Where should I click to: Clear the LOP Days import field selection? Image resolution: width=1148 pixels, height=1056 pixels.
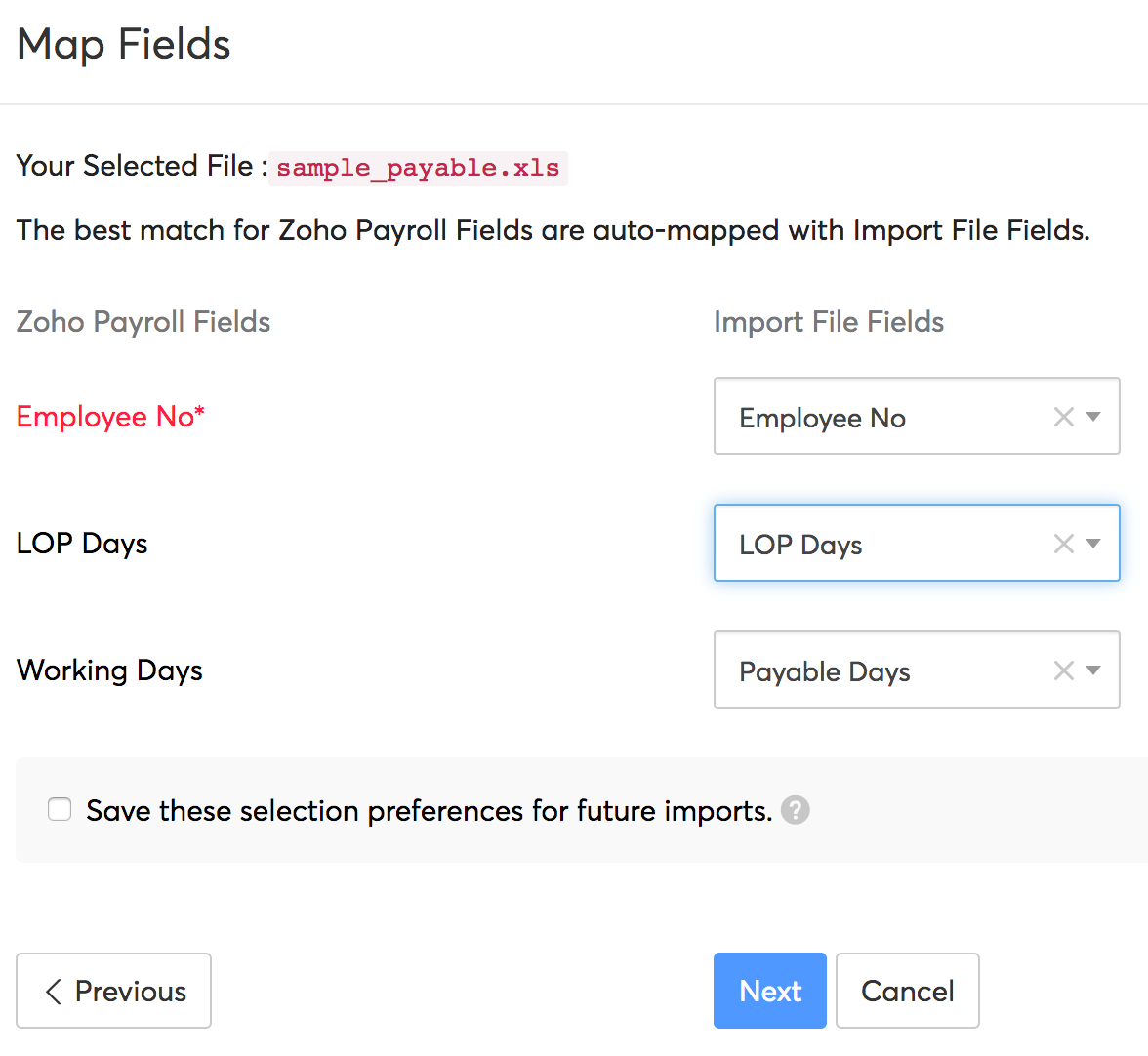coord(1064,544)
